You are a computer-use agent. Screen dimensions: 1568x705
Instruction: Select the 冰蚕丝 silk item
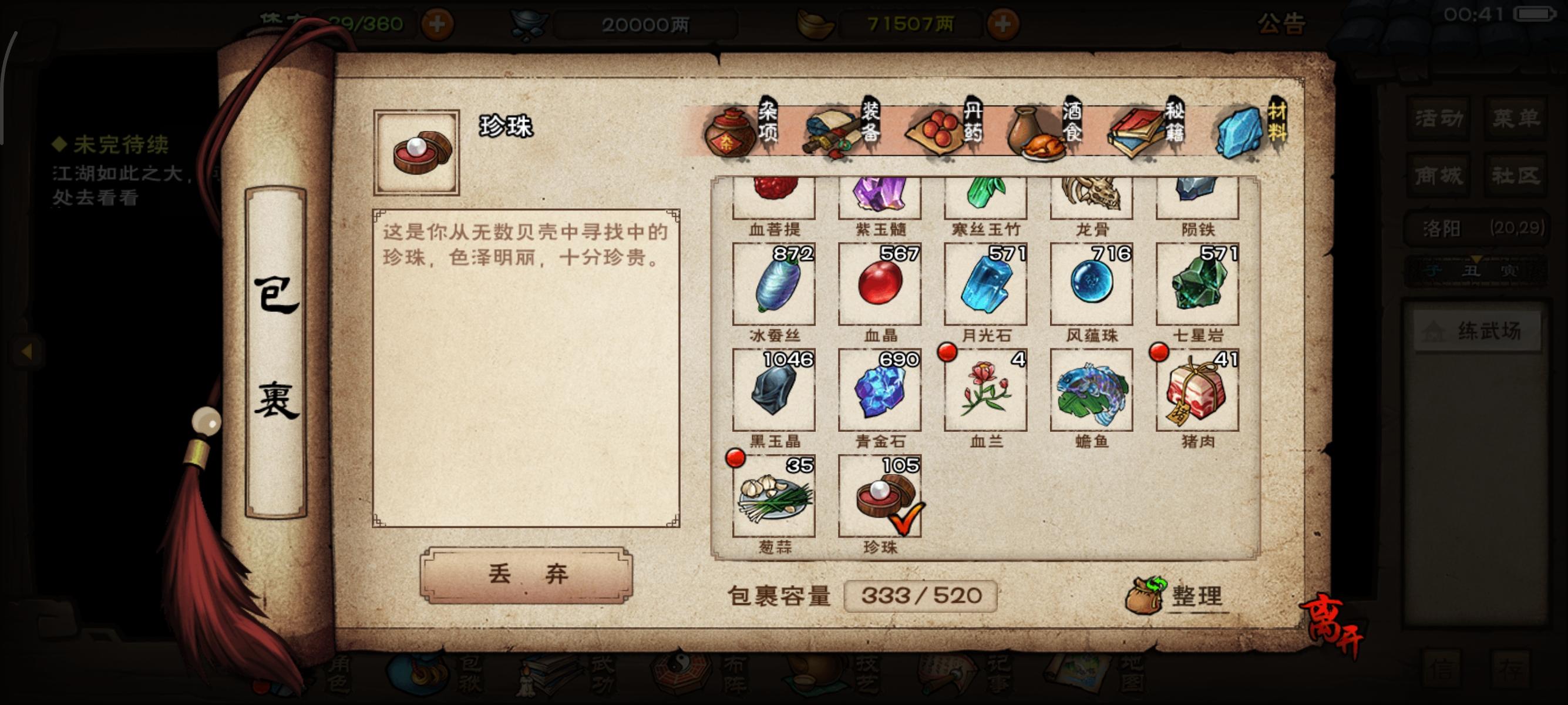click(x=773, y=284)
